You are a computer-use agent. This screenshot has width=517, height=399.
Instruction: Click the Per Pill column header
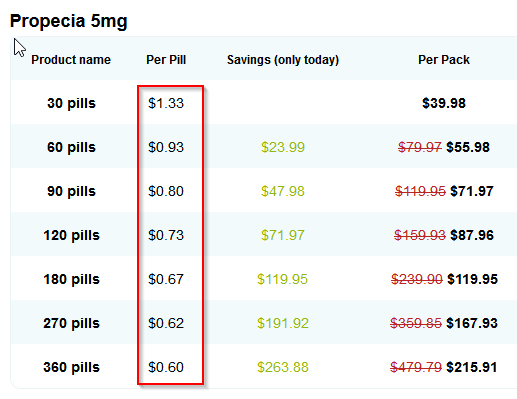tap(166, 60)
